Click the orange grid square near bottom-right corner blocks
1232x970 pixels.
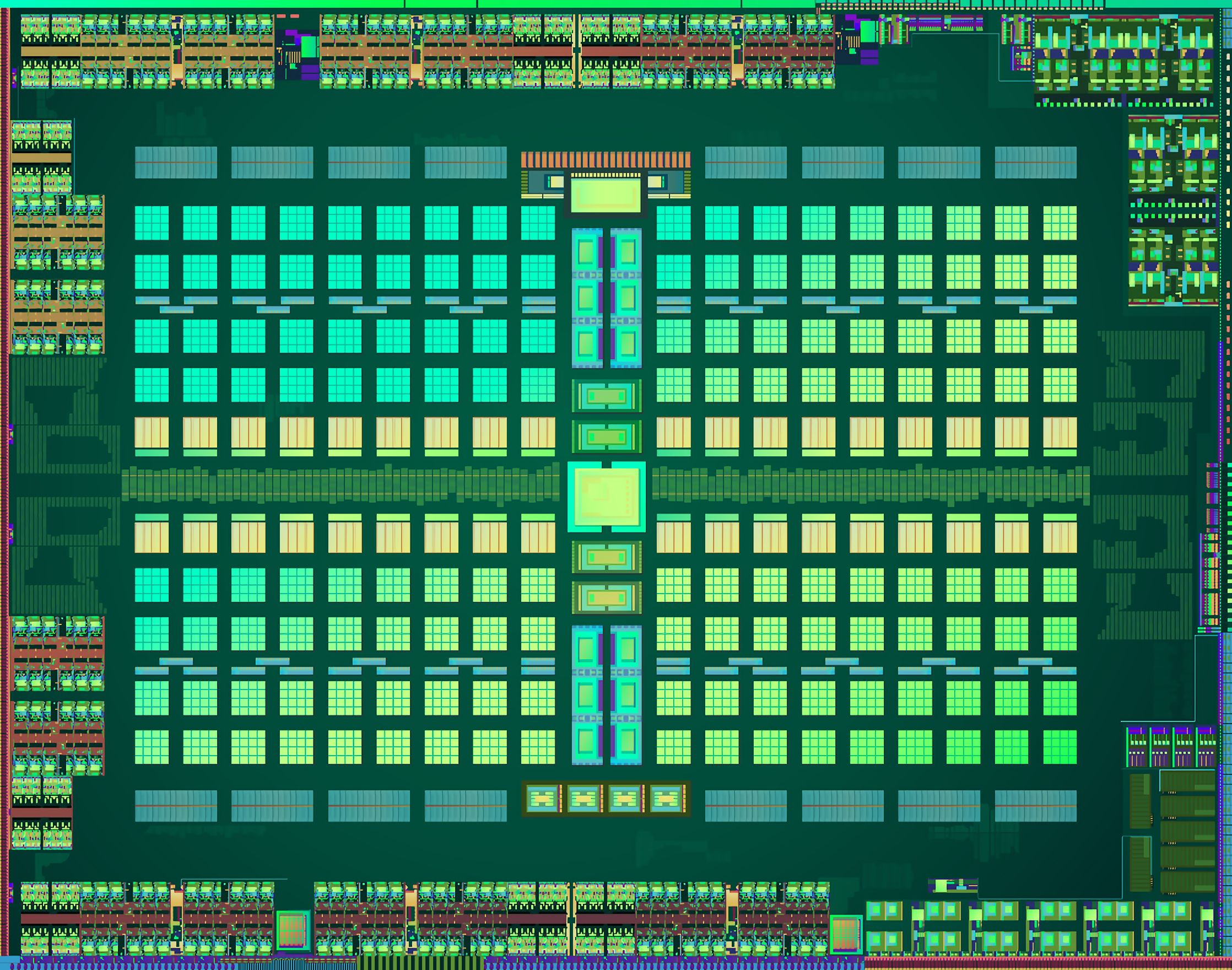click(845, 934)
